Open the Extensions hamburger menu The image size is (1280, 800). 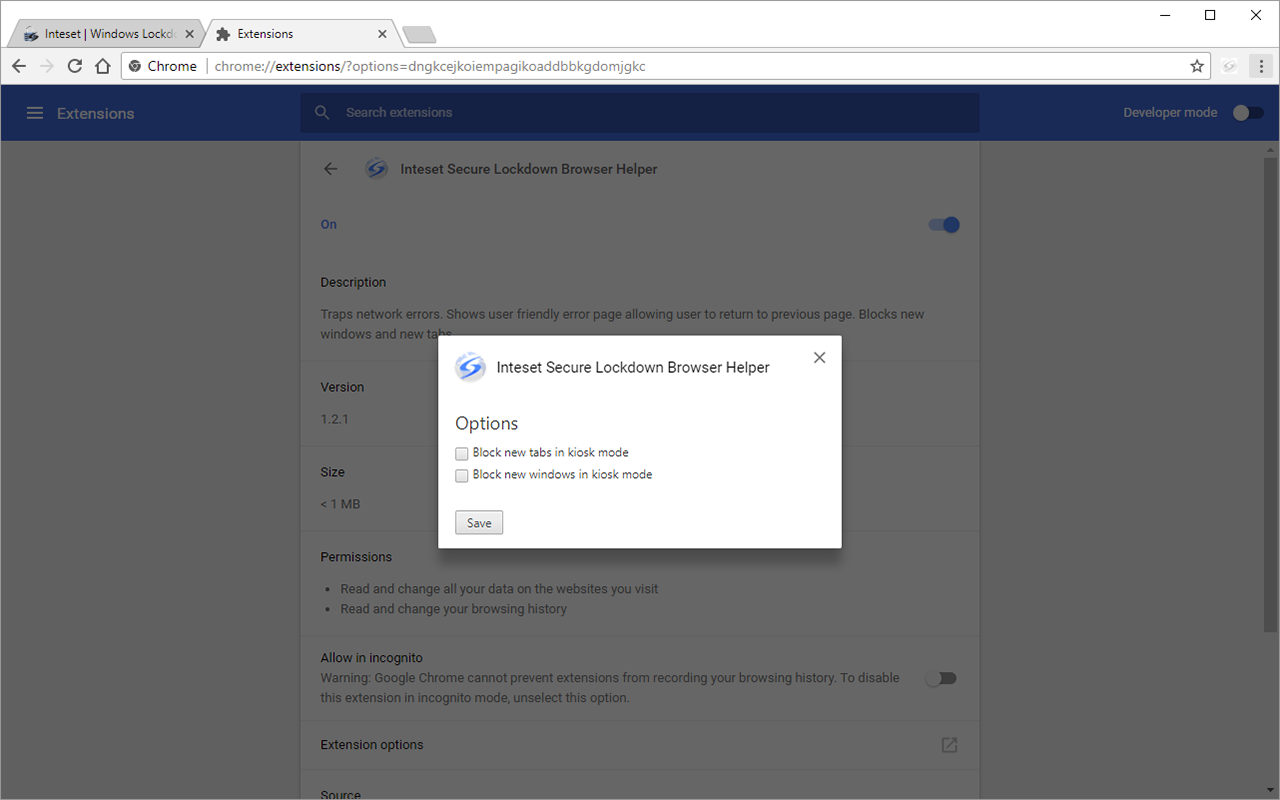point(35,113)
